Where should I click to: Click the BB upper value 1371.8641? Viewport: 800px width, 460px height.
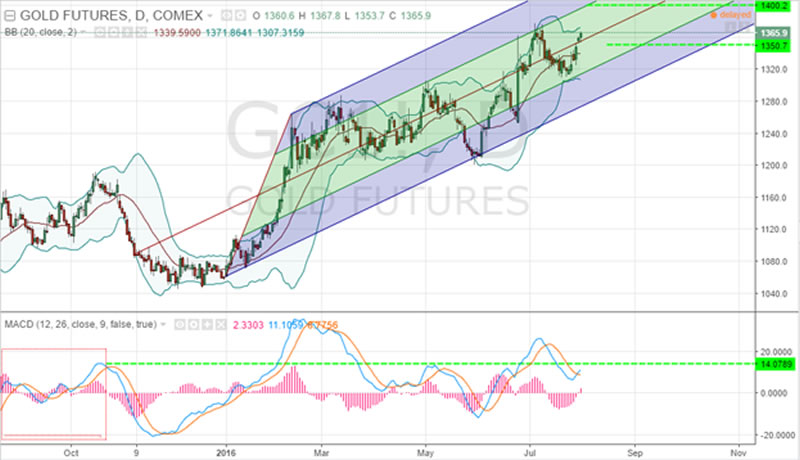[229, 33]
